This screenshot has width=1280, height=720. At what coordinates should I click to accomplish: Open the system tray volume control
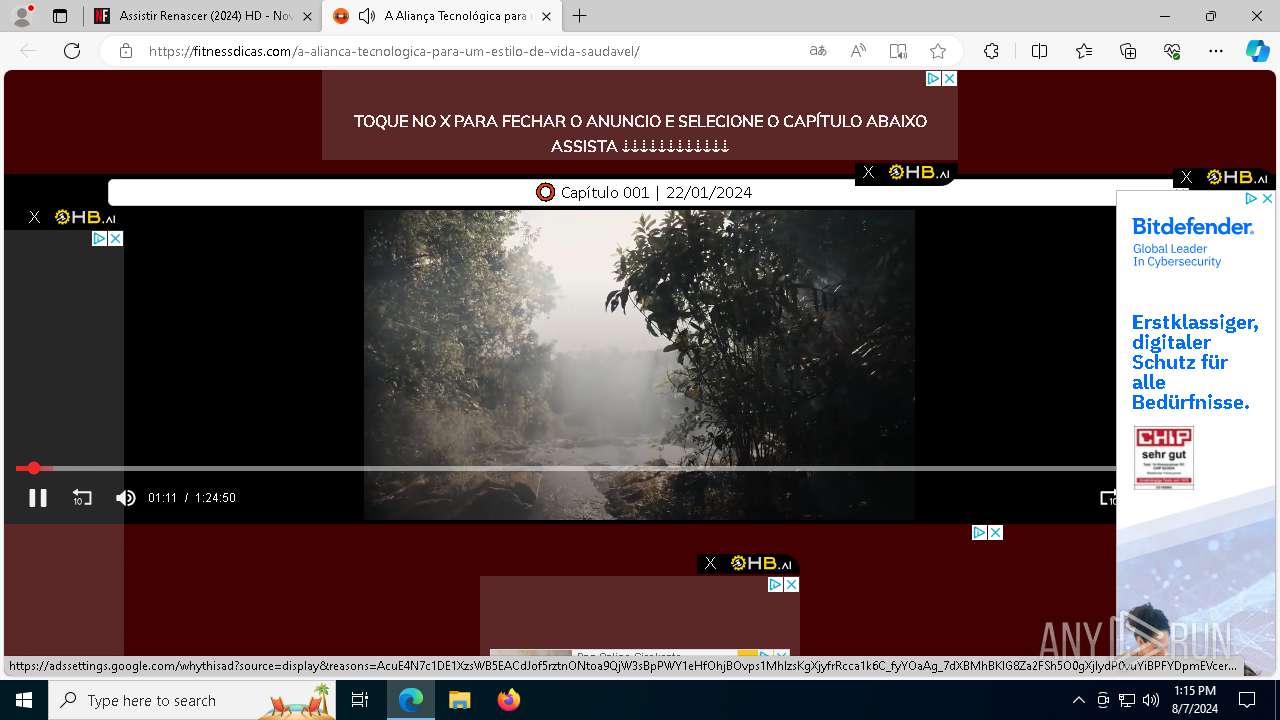click(1151, 700)
